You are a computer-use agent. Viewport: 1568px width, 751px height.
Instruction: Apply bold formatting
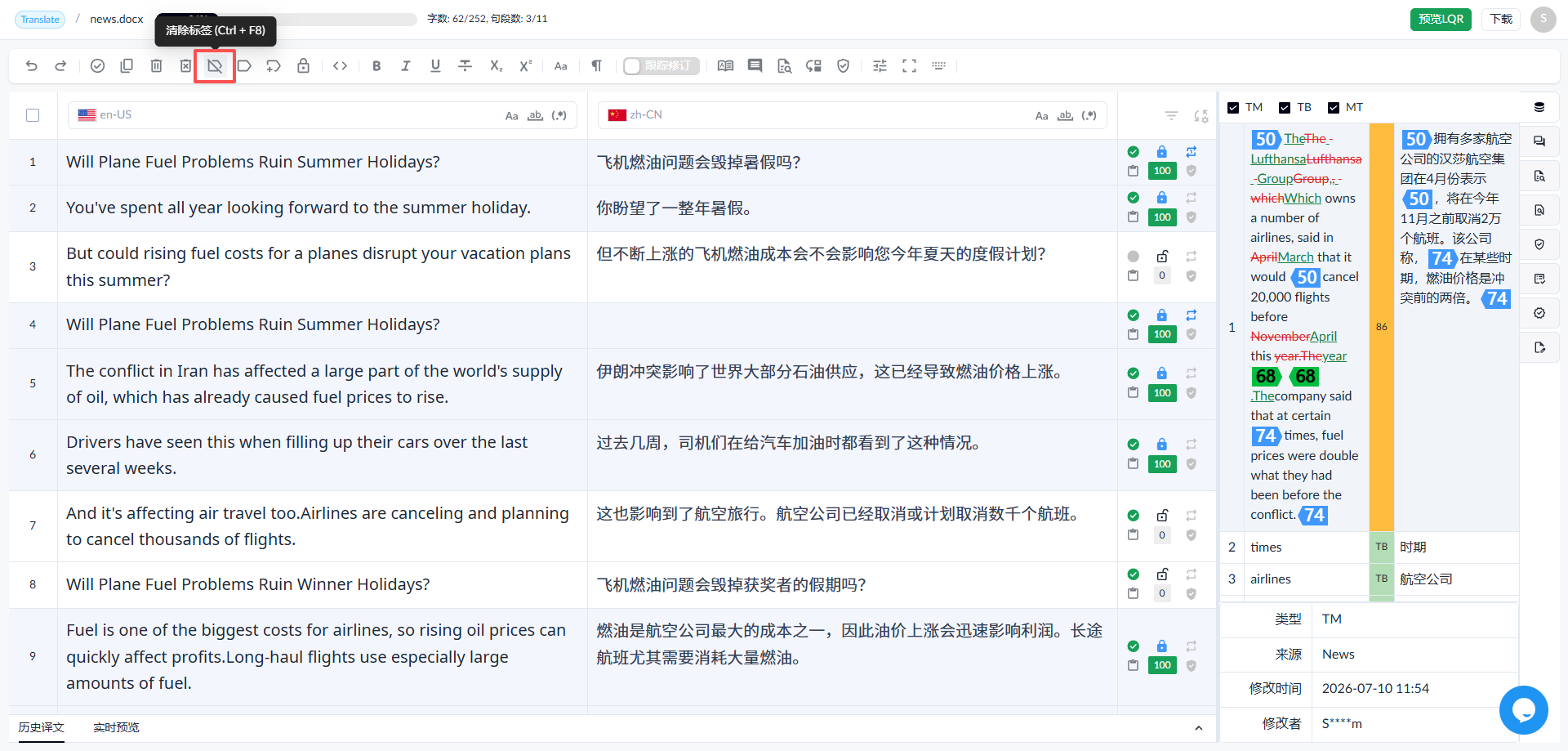coord(376,66)
